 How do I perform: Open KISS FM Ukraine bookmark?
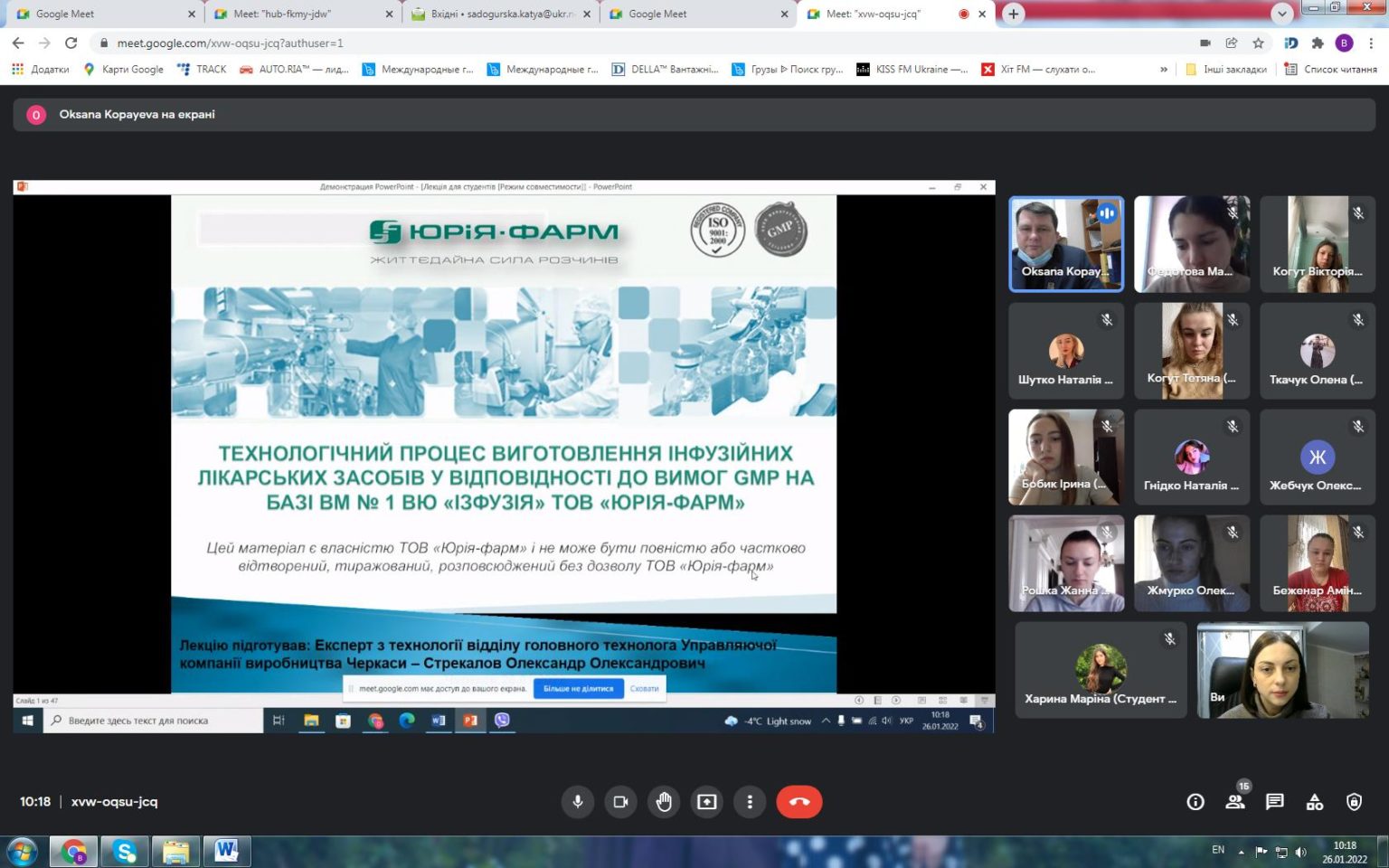[x=912, y=69]
